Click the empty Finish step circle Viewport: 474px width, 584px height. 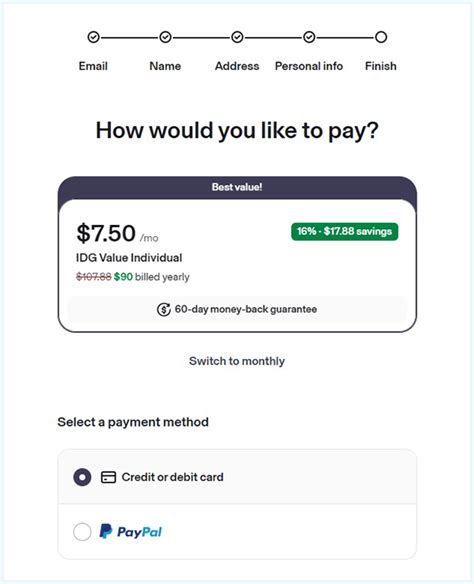coord(381,37)
